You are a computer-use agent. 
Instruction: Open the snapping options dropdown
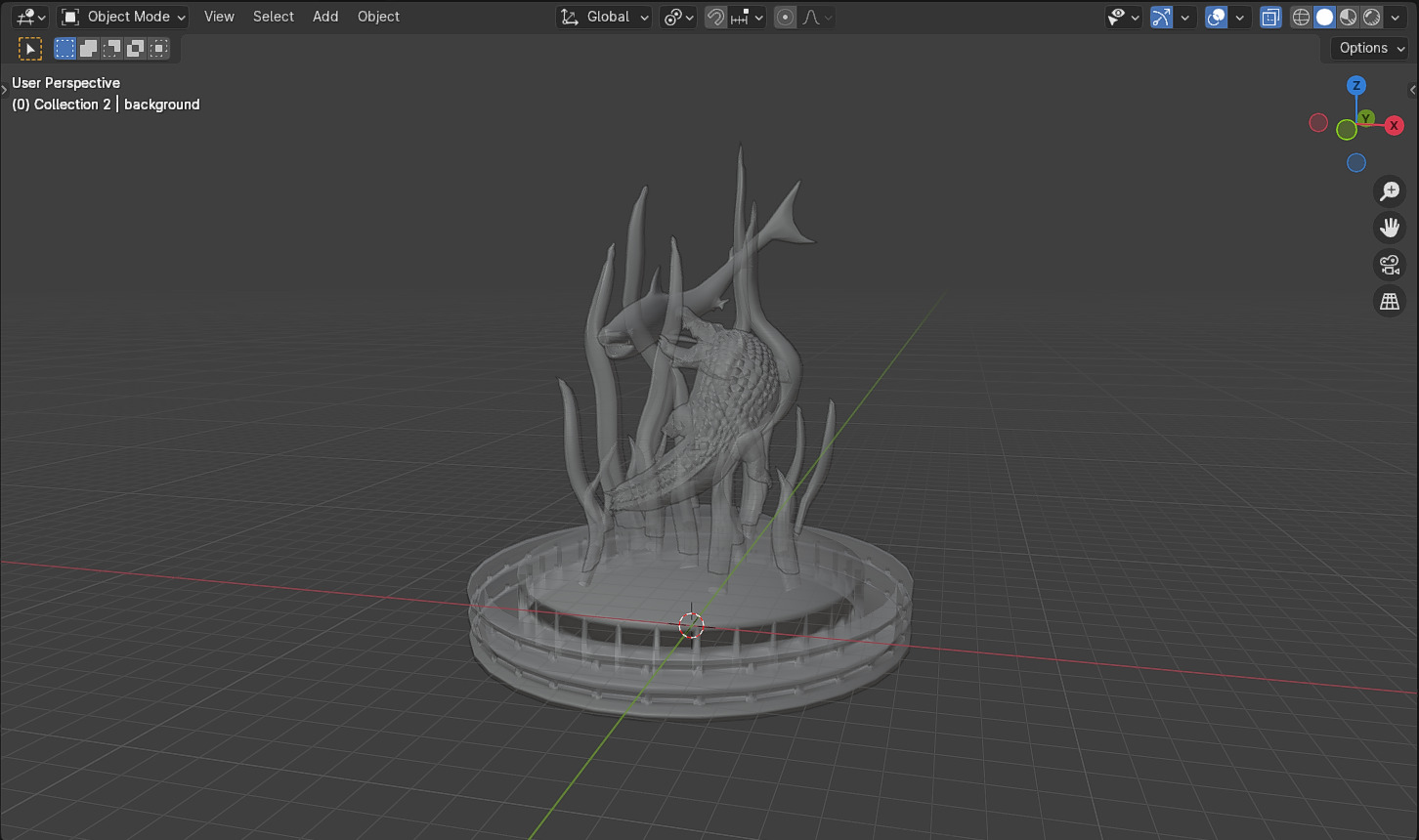(x=748, y=17)
